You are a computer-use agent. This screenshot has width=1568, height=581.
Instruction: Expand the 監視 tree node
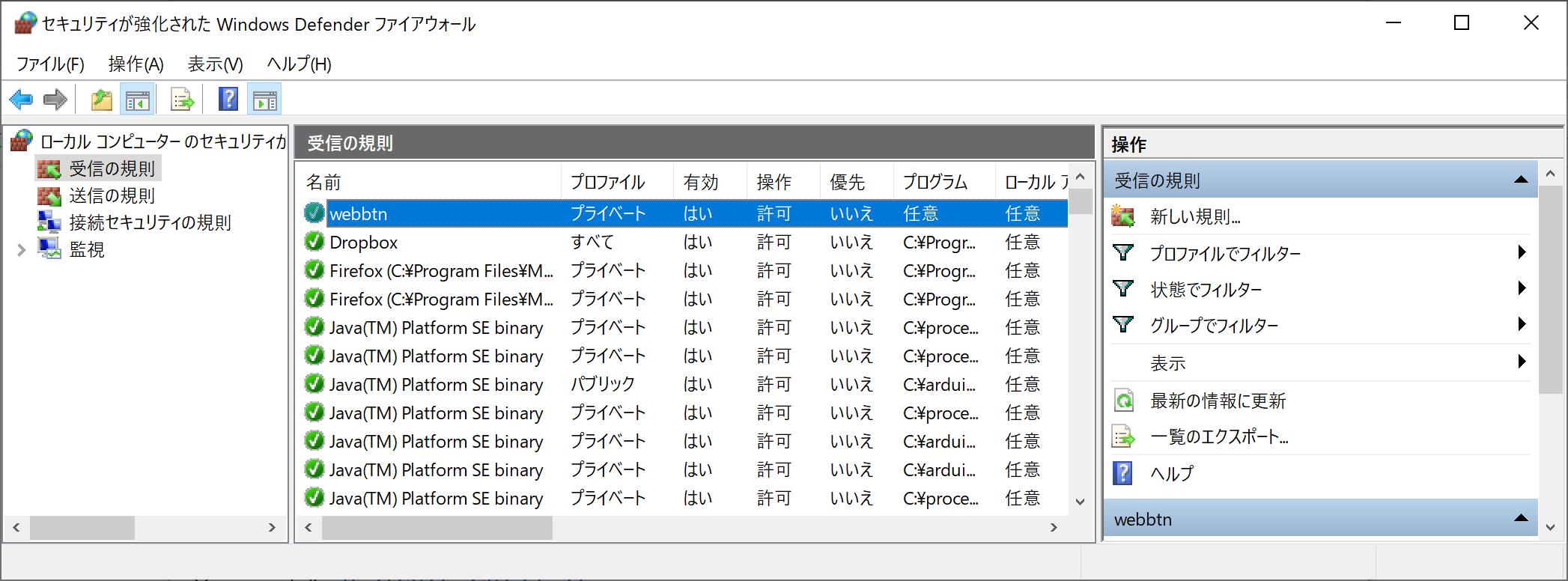[x=21, y=250]
